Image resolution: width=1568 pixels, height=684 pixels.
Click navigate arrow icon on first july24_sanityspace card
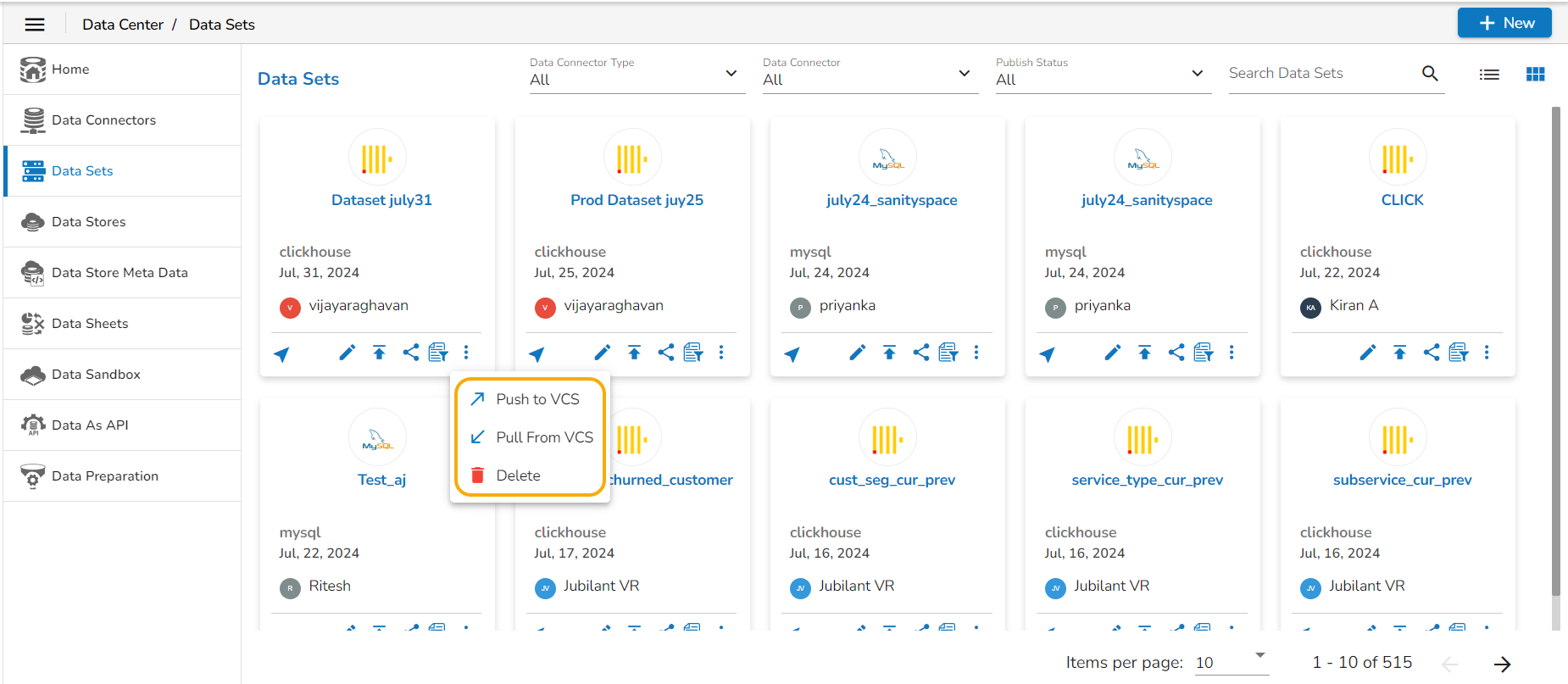pos(792,354)
